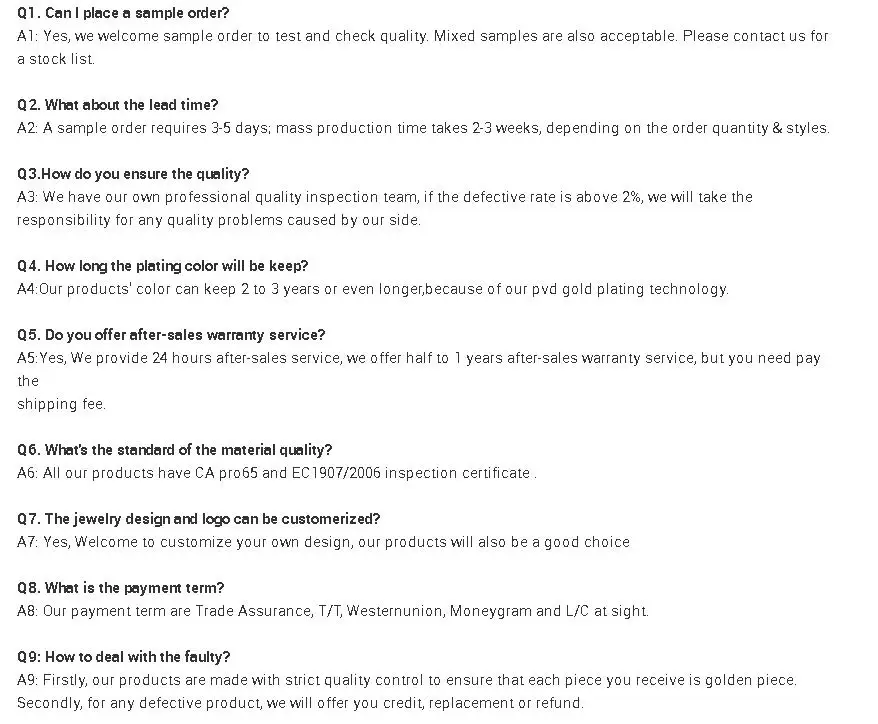Click the Q6 material quality standard heading

pyautogui.click(x=175, y=450)
